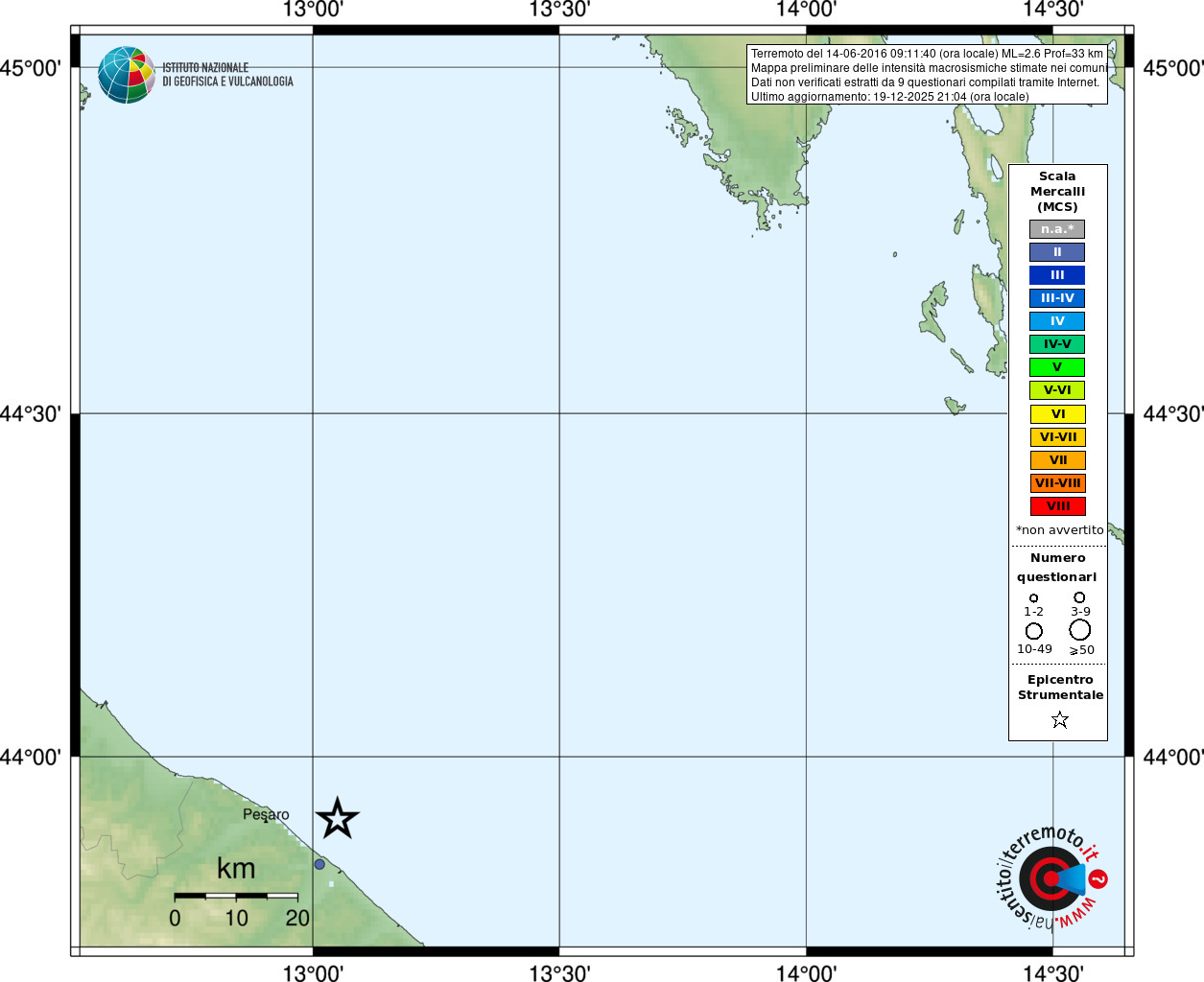Click the left 44°30' latitude label

pyautogui.click(x=31, y=413)
